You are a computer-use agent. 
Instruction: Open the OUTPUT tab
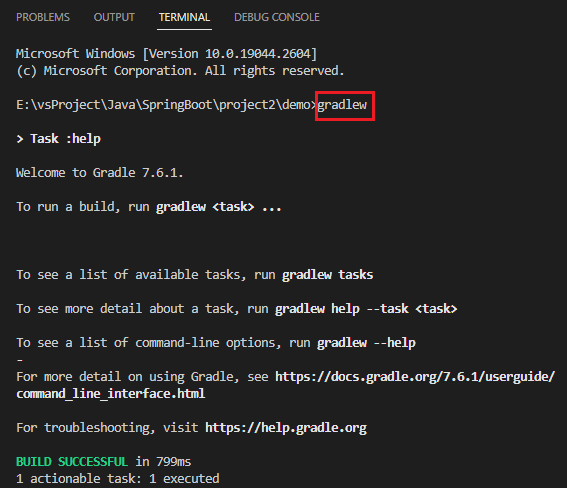tap(114, 17)
